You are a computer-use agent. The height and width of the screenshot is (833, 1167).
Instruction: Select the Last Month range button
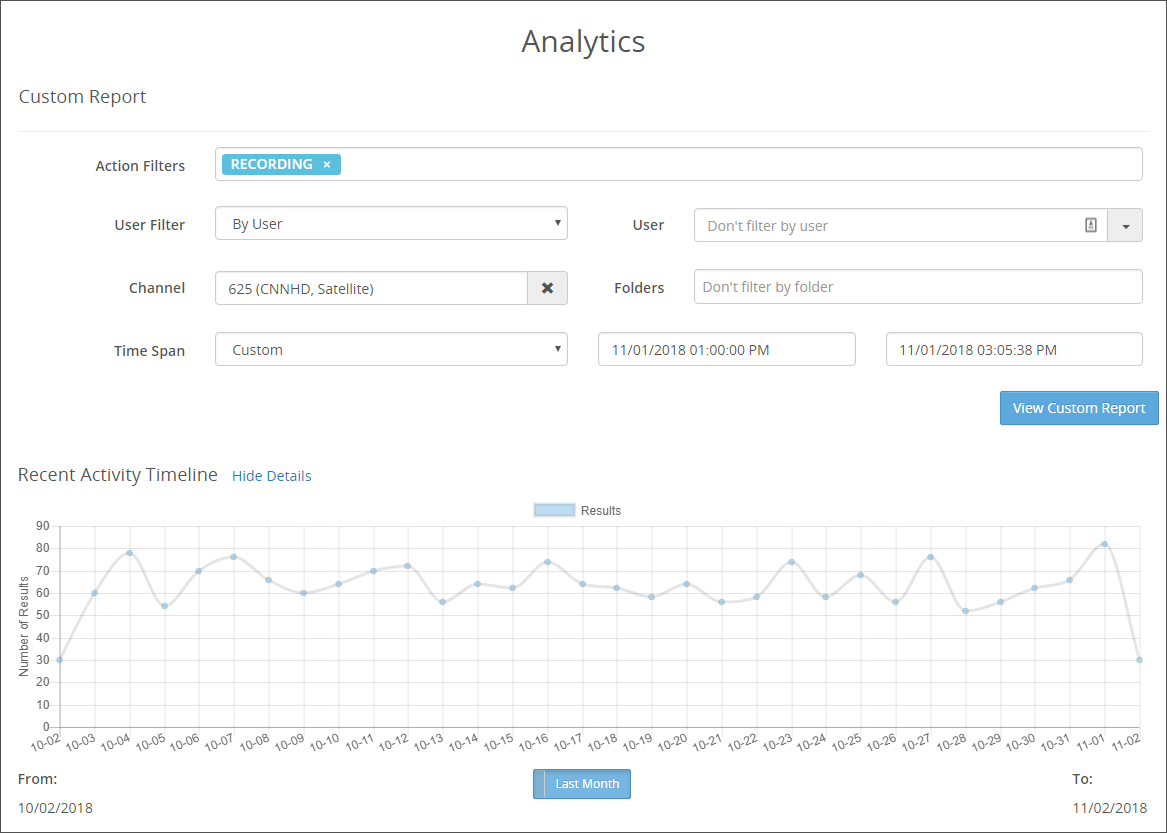tap(582, 784)
